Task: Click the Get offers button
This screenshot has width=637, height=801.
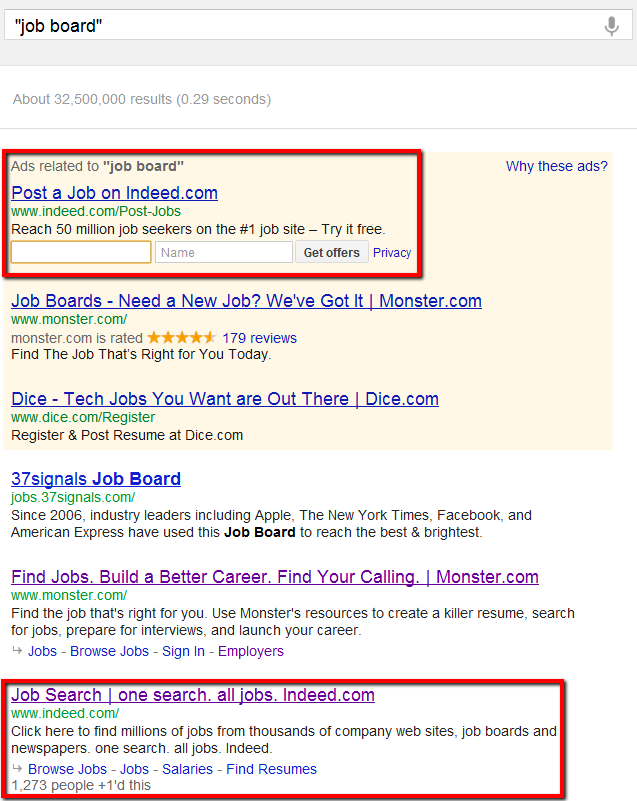Action: click(332, 252)
